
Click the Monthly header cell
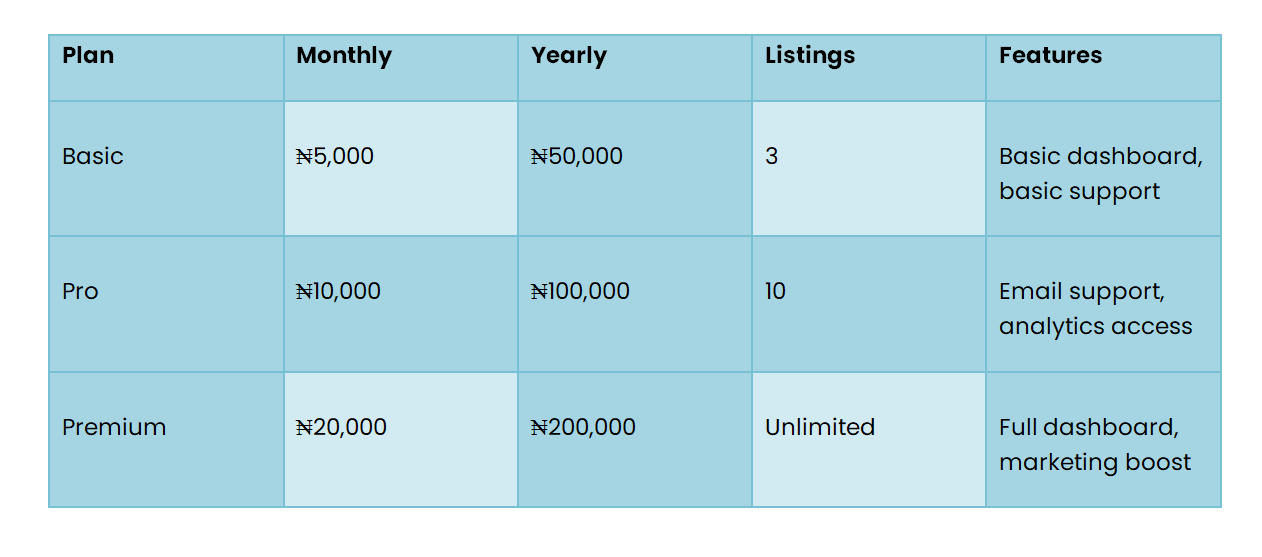click(x=401, y=68)
